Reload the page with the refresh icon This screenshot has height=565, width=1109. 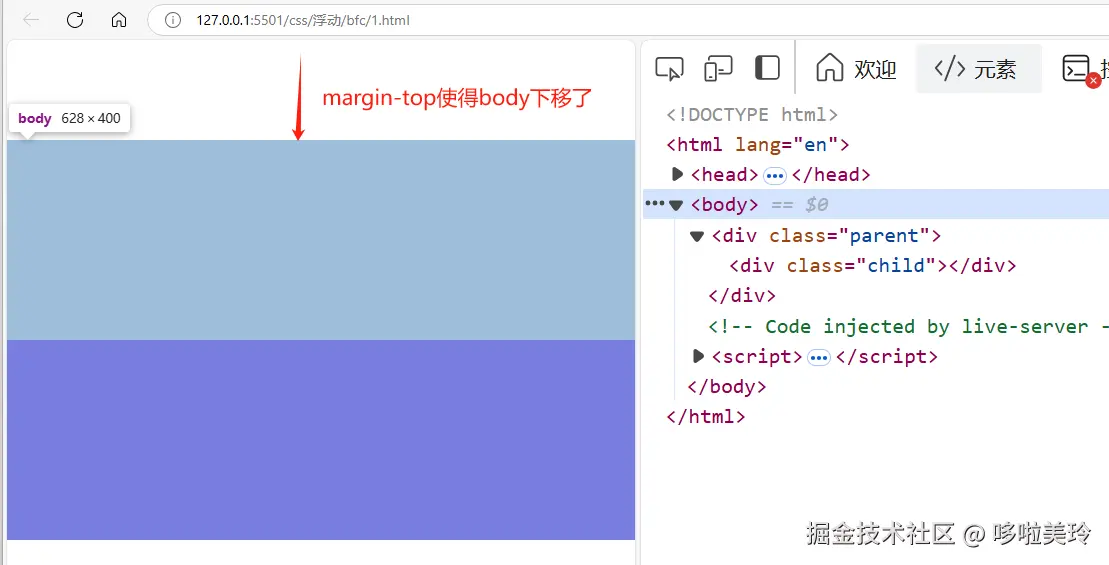click(75, 20)
